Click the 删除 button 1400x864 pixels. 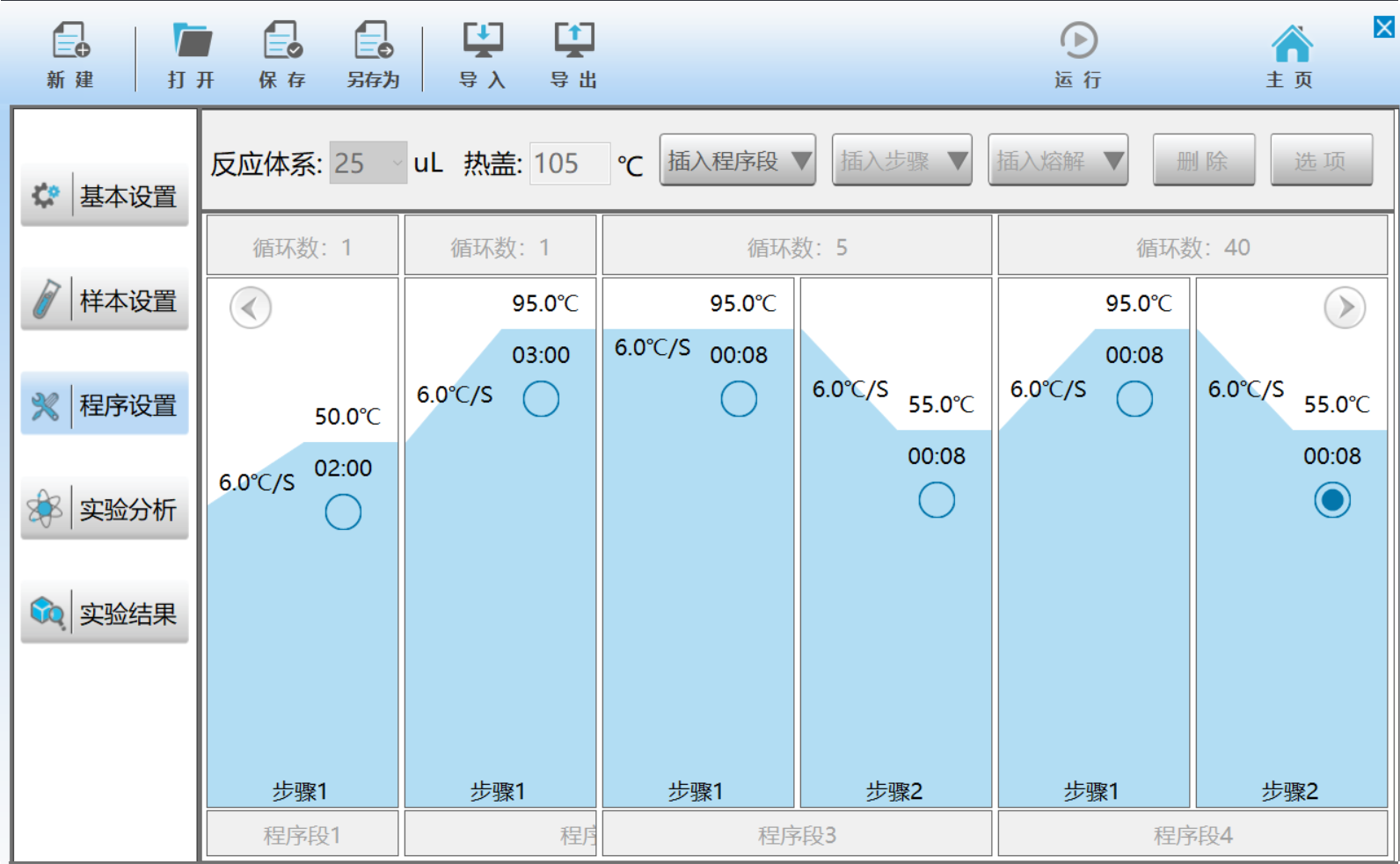(1203, 161)
